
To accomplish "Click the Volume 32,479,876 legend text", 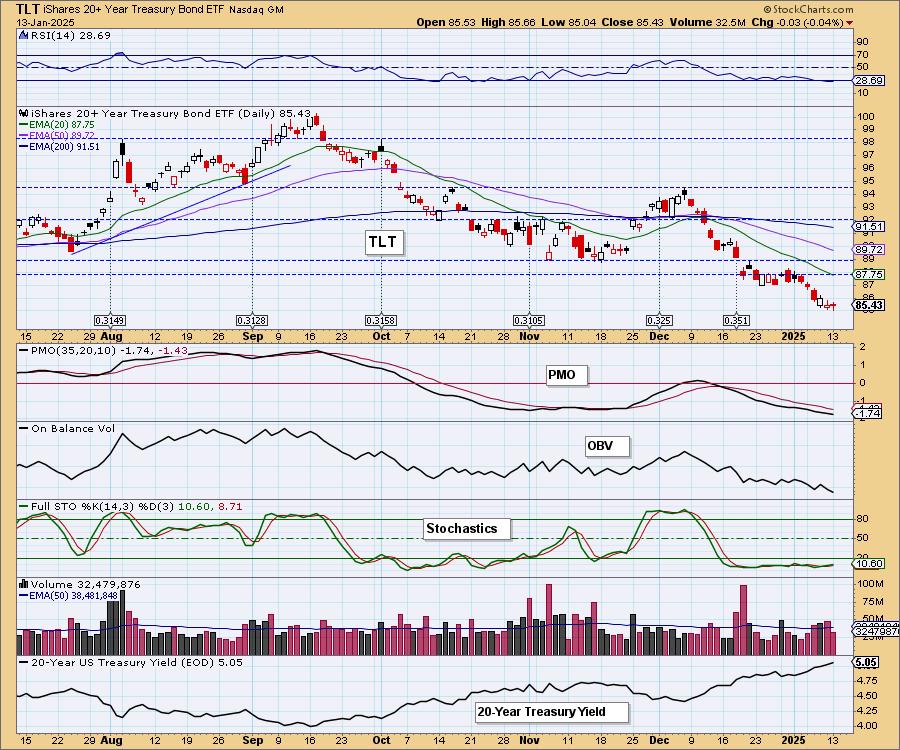I will [x=86, y=585].
